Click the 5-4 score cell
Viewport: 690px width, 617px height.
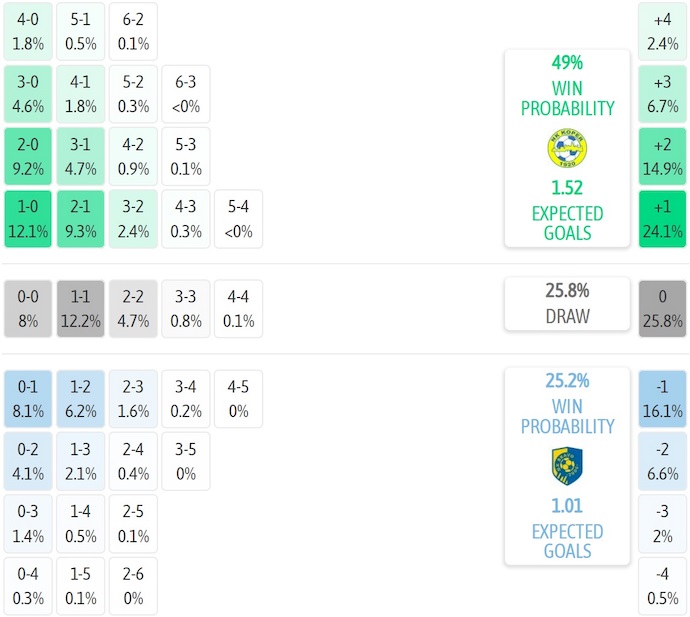238,219
